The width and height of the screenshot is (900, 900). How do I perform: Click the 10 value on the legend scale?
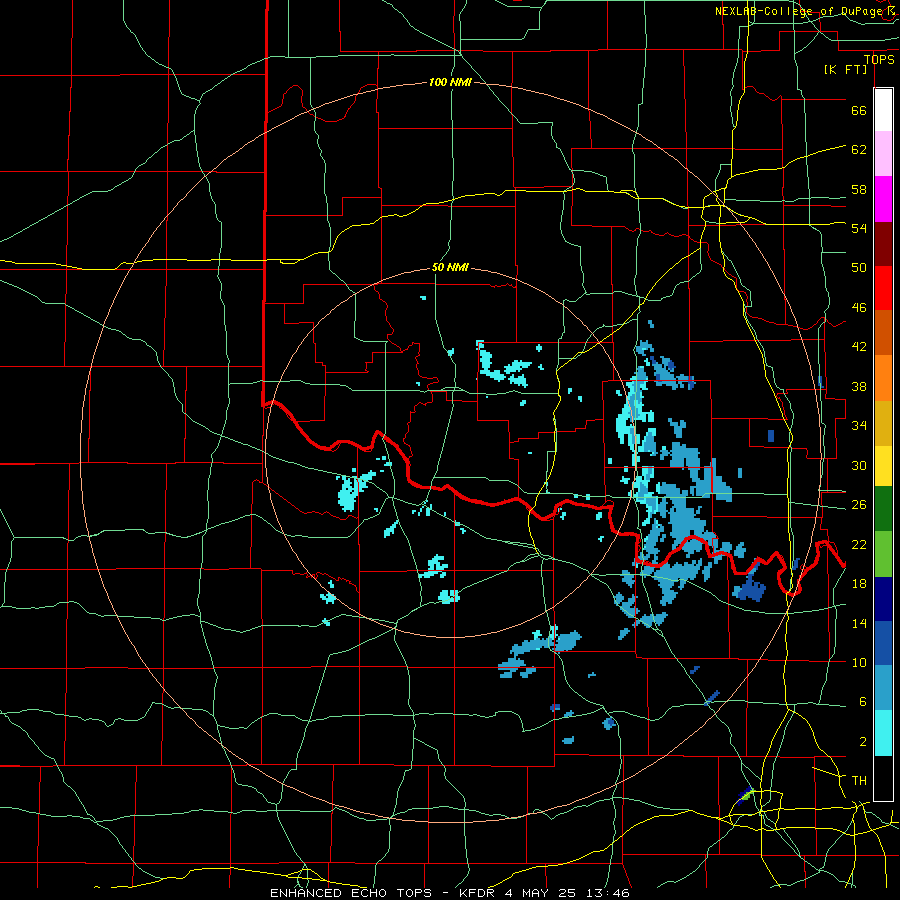[x=859, y=662]
